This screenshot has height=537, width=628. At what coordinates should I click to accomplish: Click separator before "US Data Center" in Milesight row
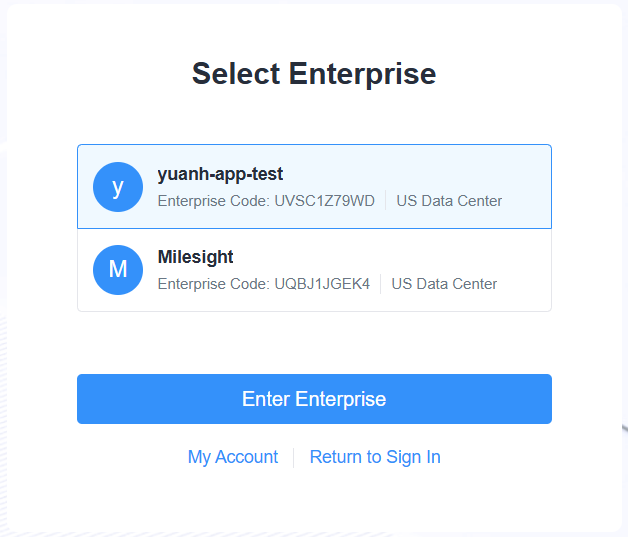pyautogui.click(x=381, y=284)
